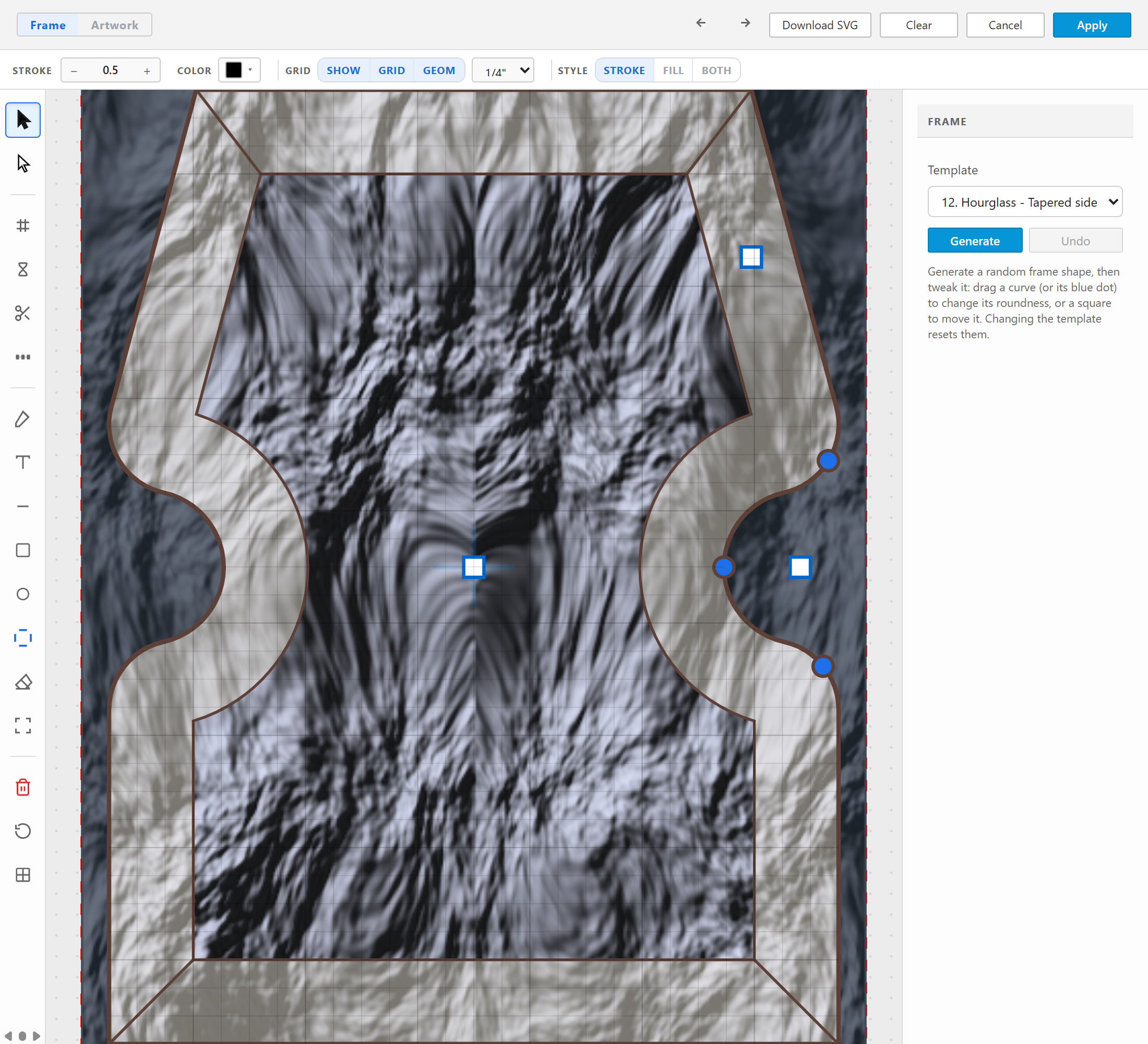Choose the hash grid tool
1148x1044 pixels.
23,226
